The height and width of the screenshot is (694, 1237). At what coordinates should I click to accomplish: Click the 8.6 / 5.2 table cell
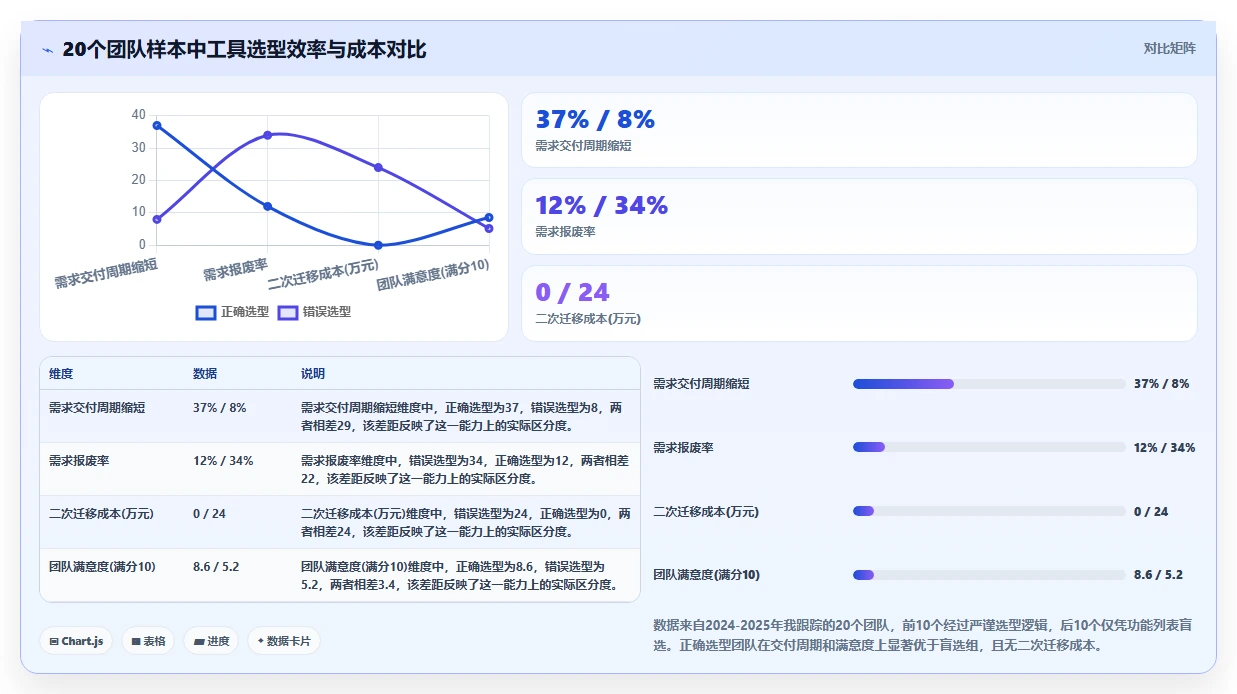click(216, 567)
